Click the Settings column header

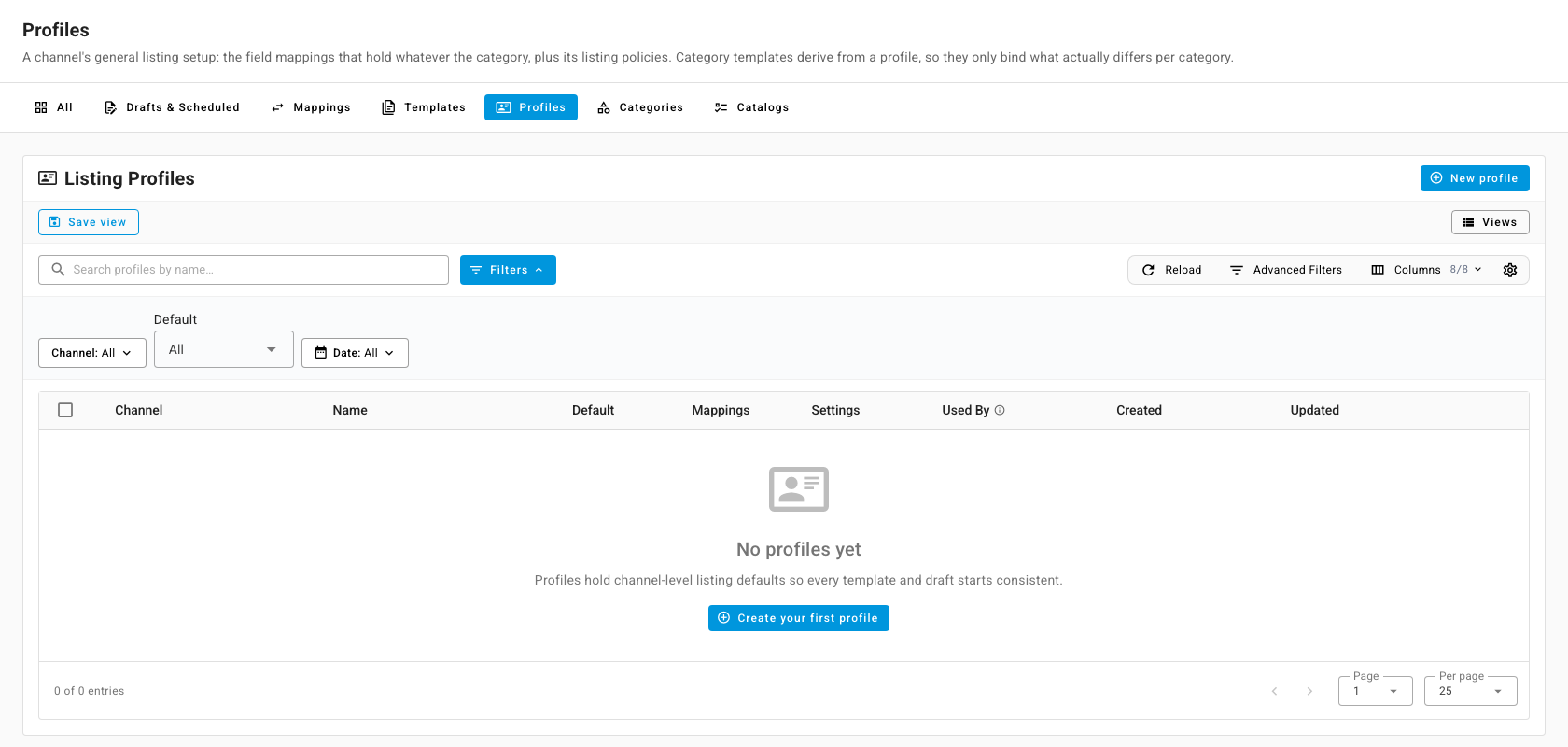835,410
